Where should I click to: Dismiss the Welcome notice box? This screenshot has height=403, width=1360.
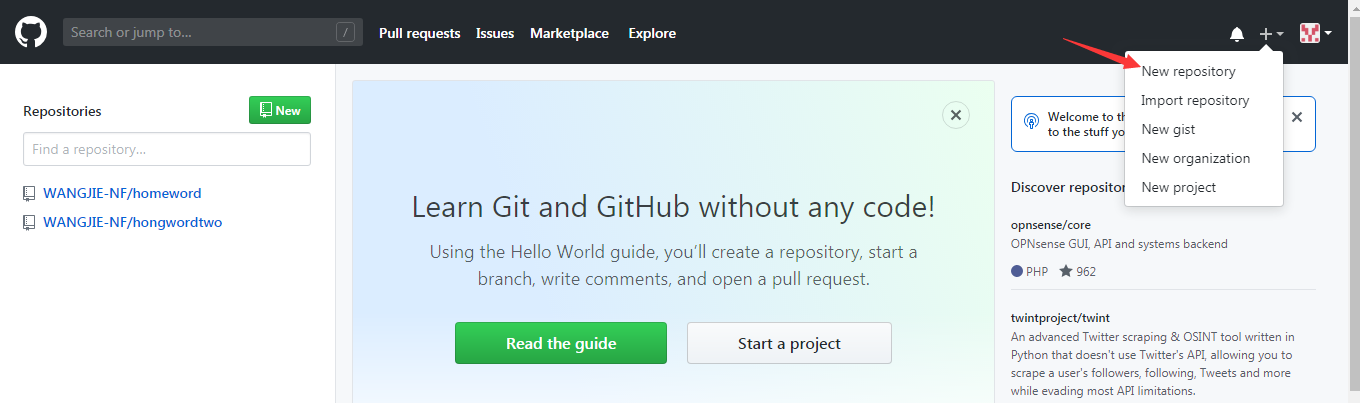1297,117
